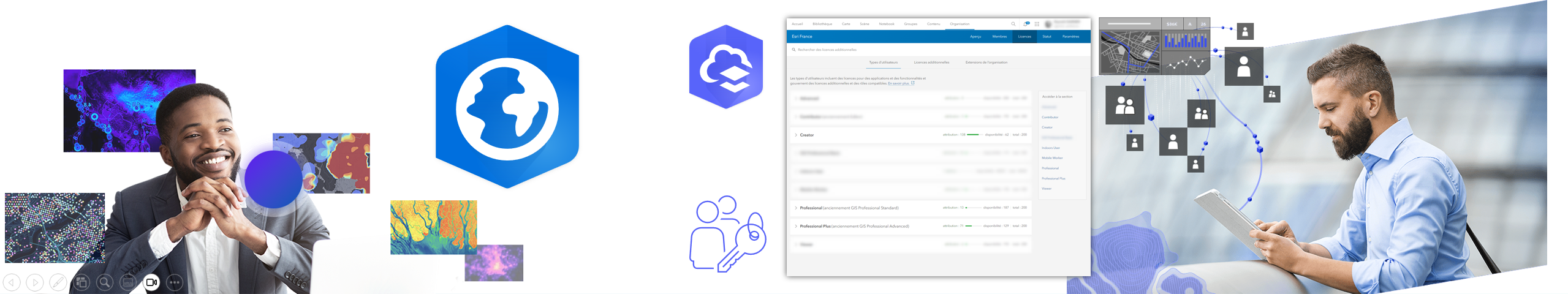Viewport: 1568px width, 294px height.
Task: Select the pen annotation tool
Action: click(x=58, y=282)
